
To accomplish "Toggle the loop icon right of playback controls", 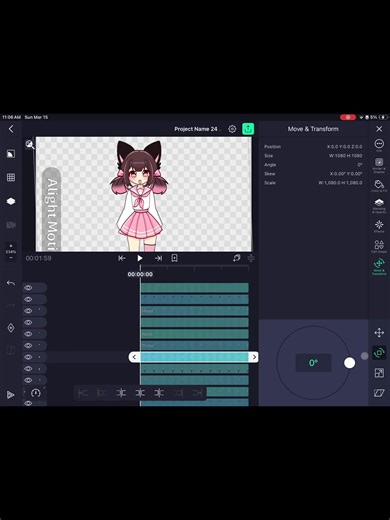I will coord(237,258).
